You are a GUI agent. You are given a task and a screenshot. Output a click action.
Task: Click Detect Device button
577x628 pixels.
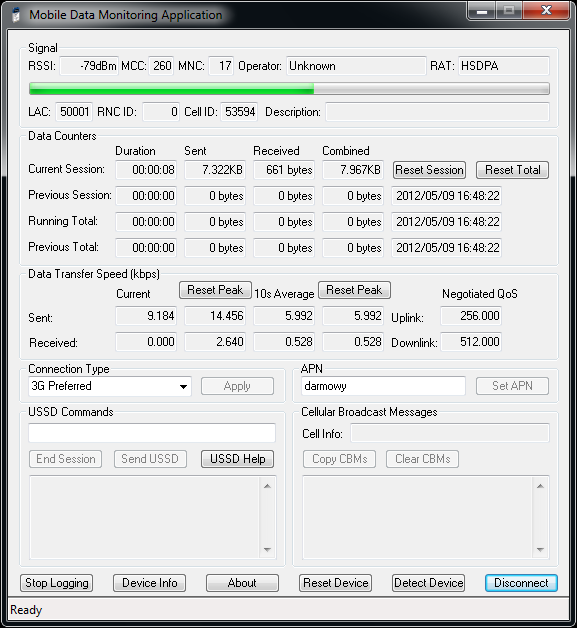coord(428,583)
